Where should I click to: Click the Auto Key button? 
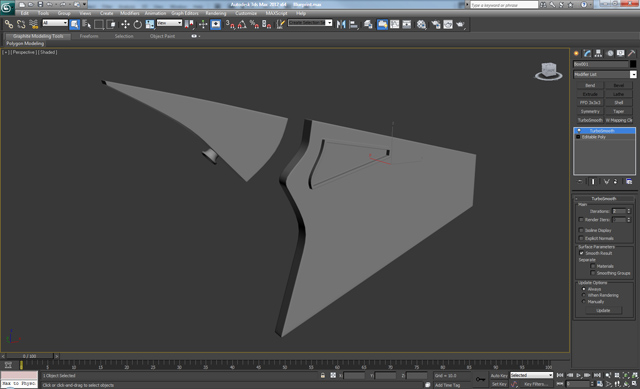tap(499, 376)
